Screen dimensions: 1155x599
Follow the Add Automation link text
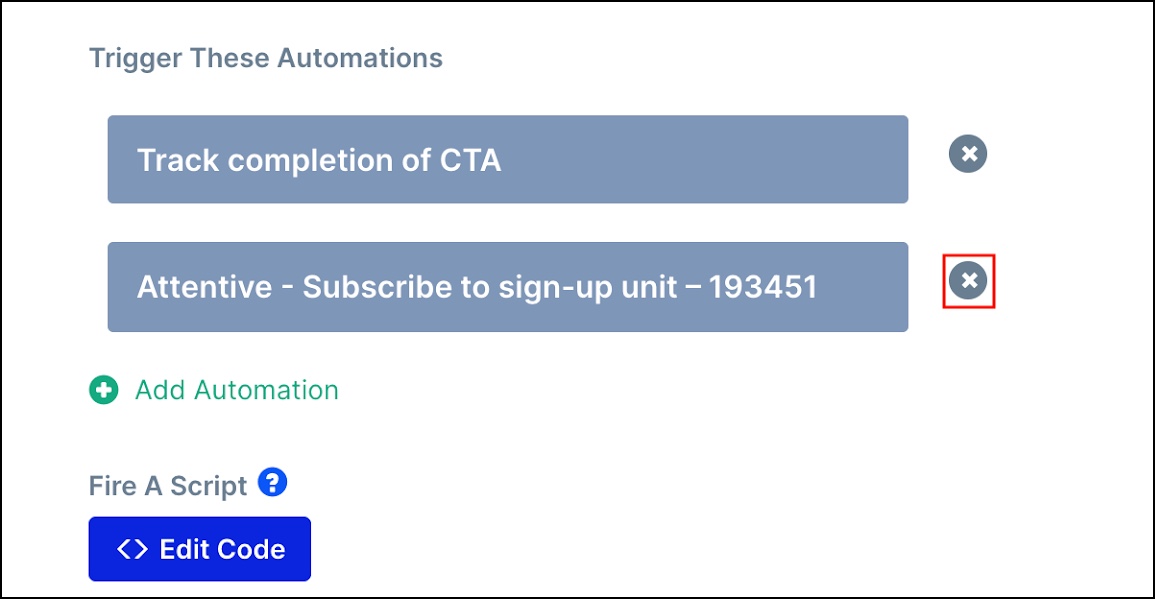(236, 390)
